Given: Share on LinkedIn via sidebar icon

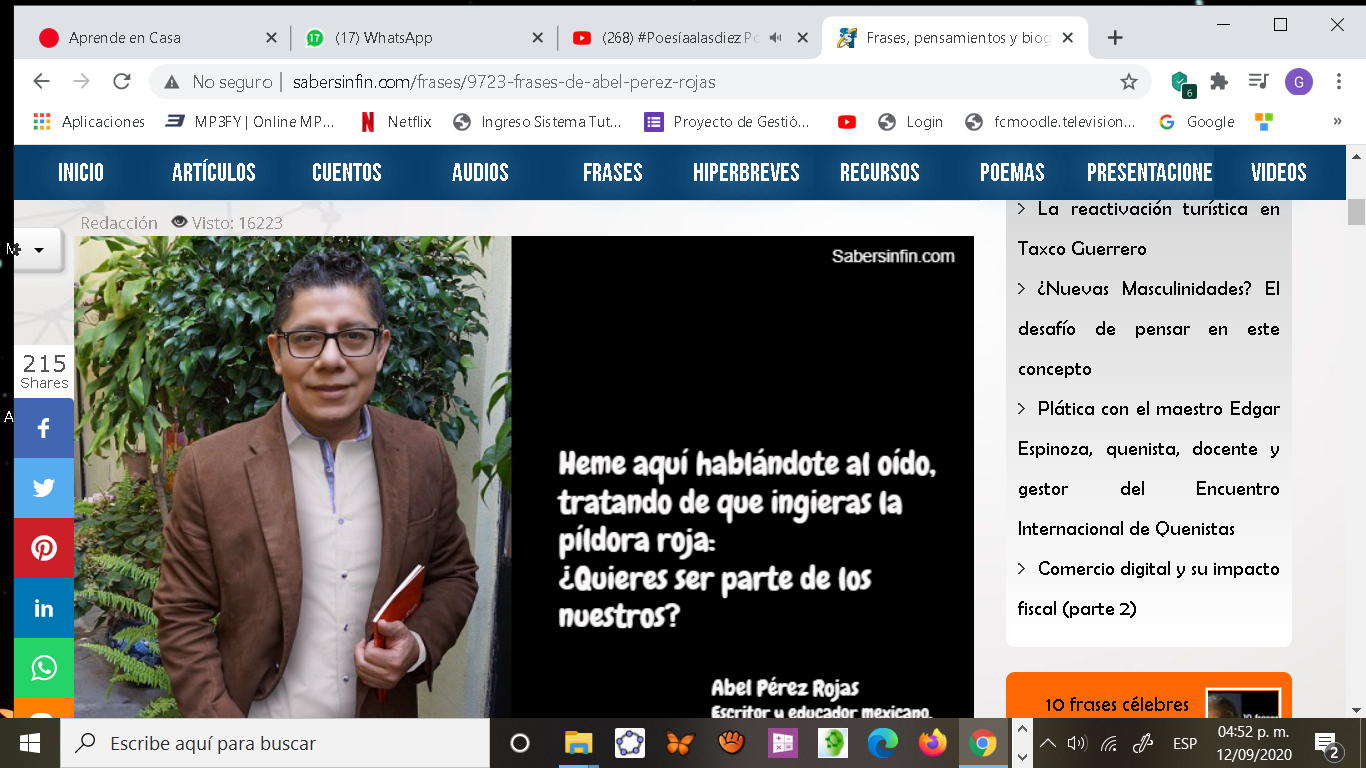Looking at the screenshot, I should tap(44, 608).
